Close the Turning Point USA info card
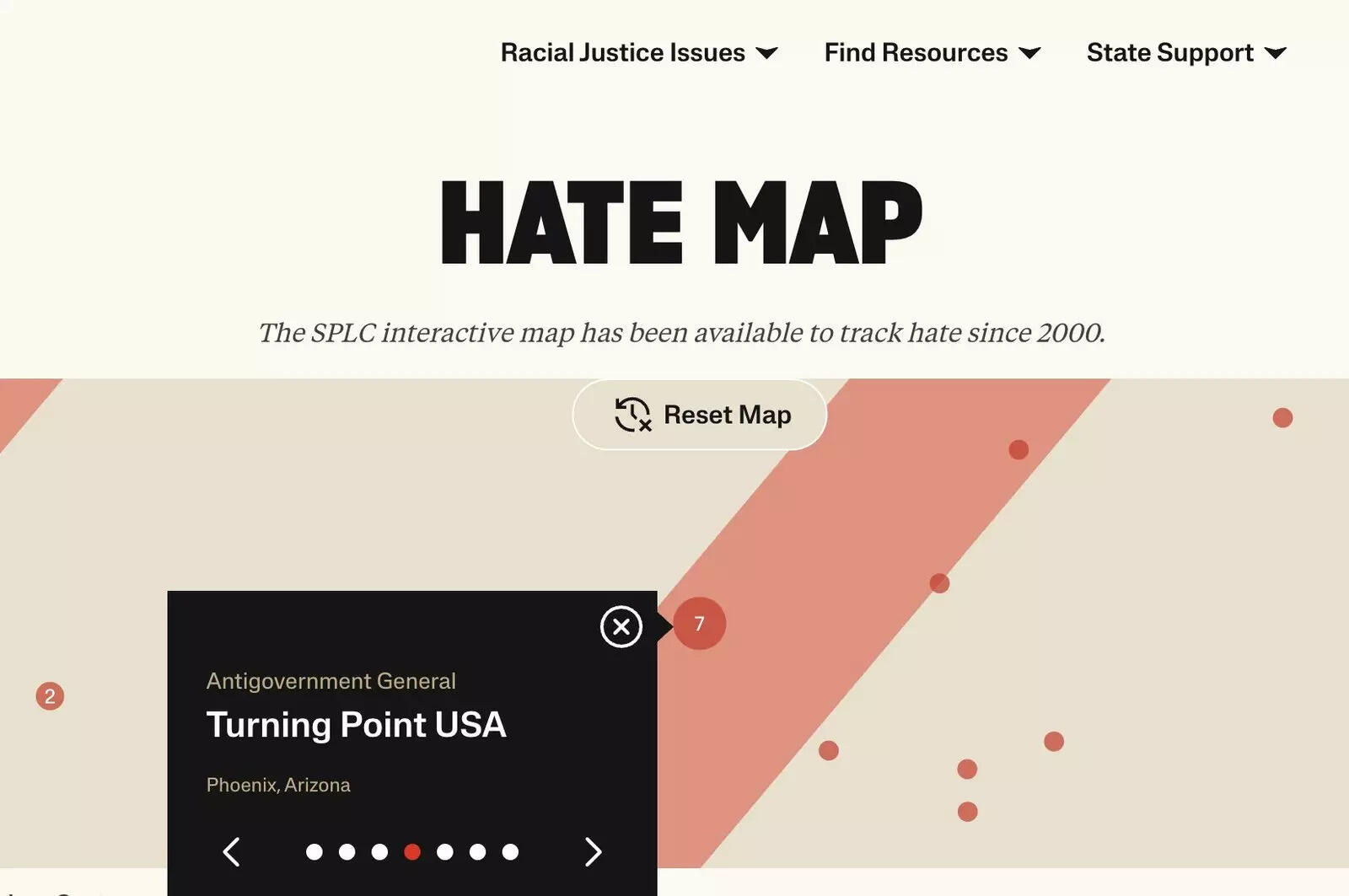Image resolution: width=1349 pixels, height=896 pixels. [621, 626]
